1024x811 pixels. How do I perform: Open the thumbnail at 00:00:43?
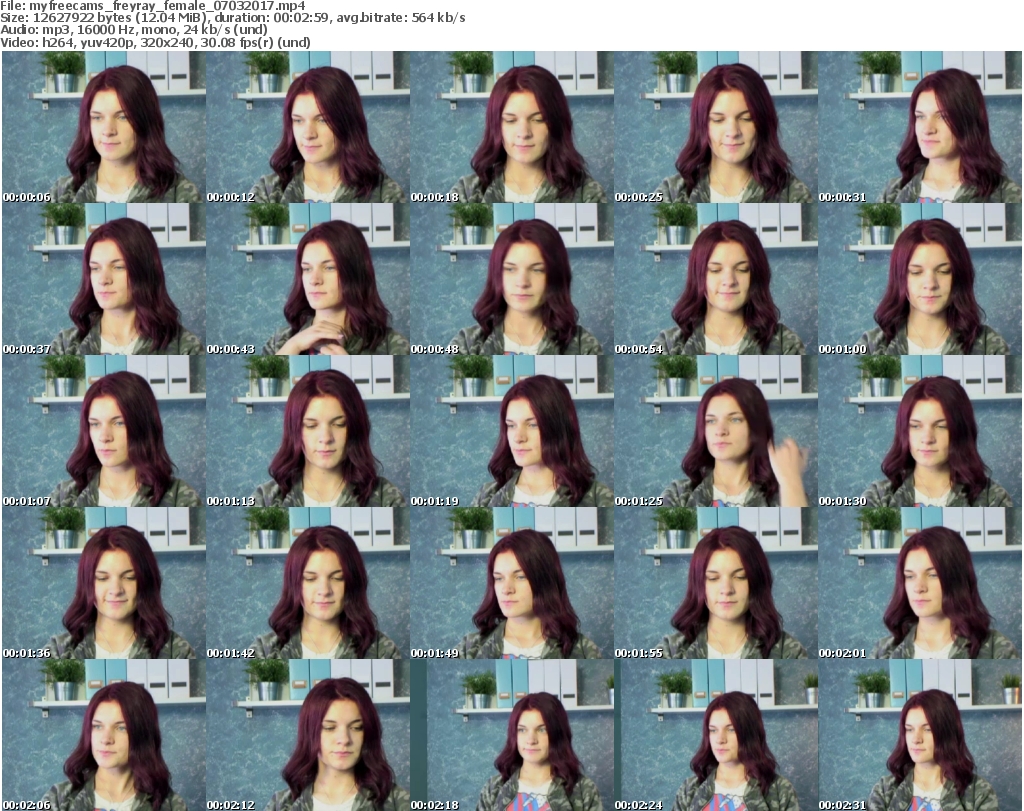click(x=308, y=279)
